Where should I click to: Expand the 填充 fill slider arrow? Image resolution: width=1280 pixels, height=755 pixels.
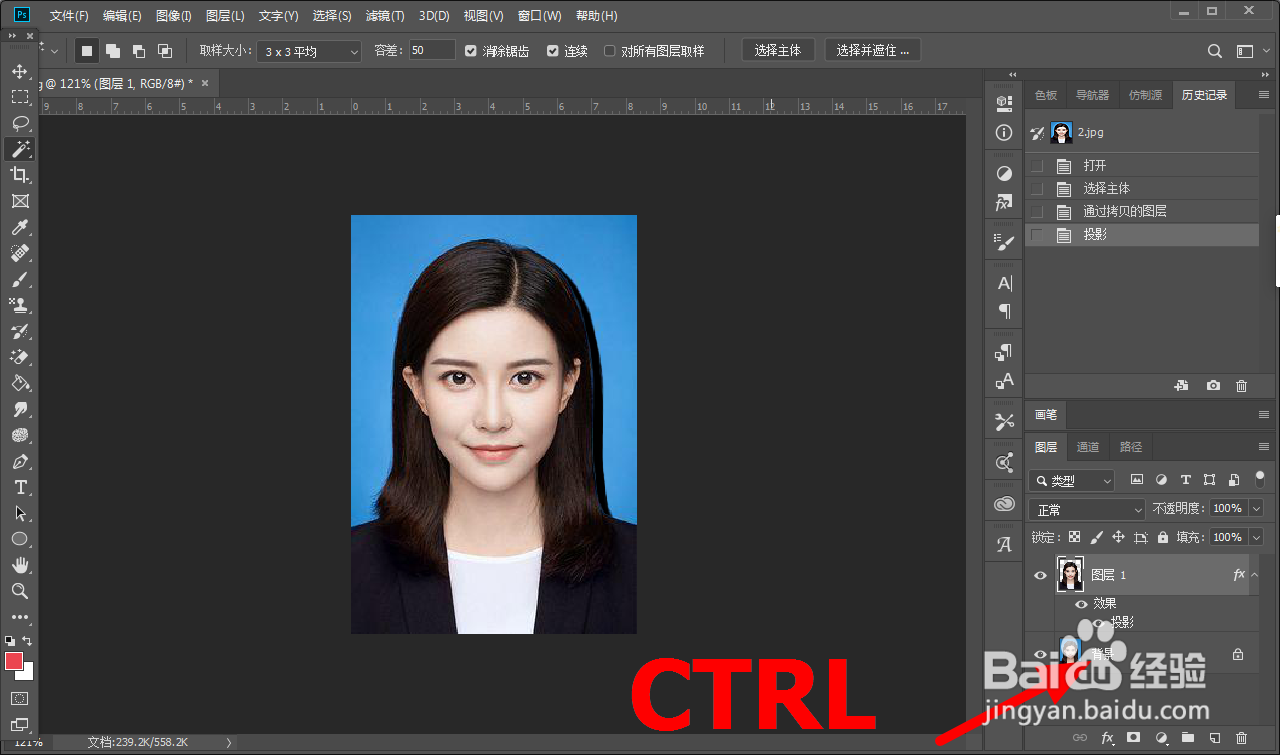click(1256, 537)
